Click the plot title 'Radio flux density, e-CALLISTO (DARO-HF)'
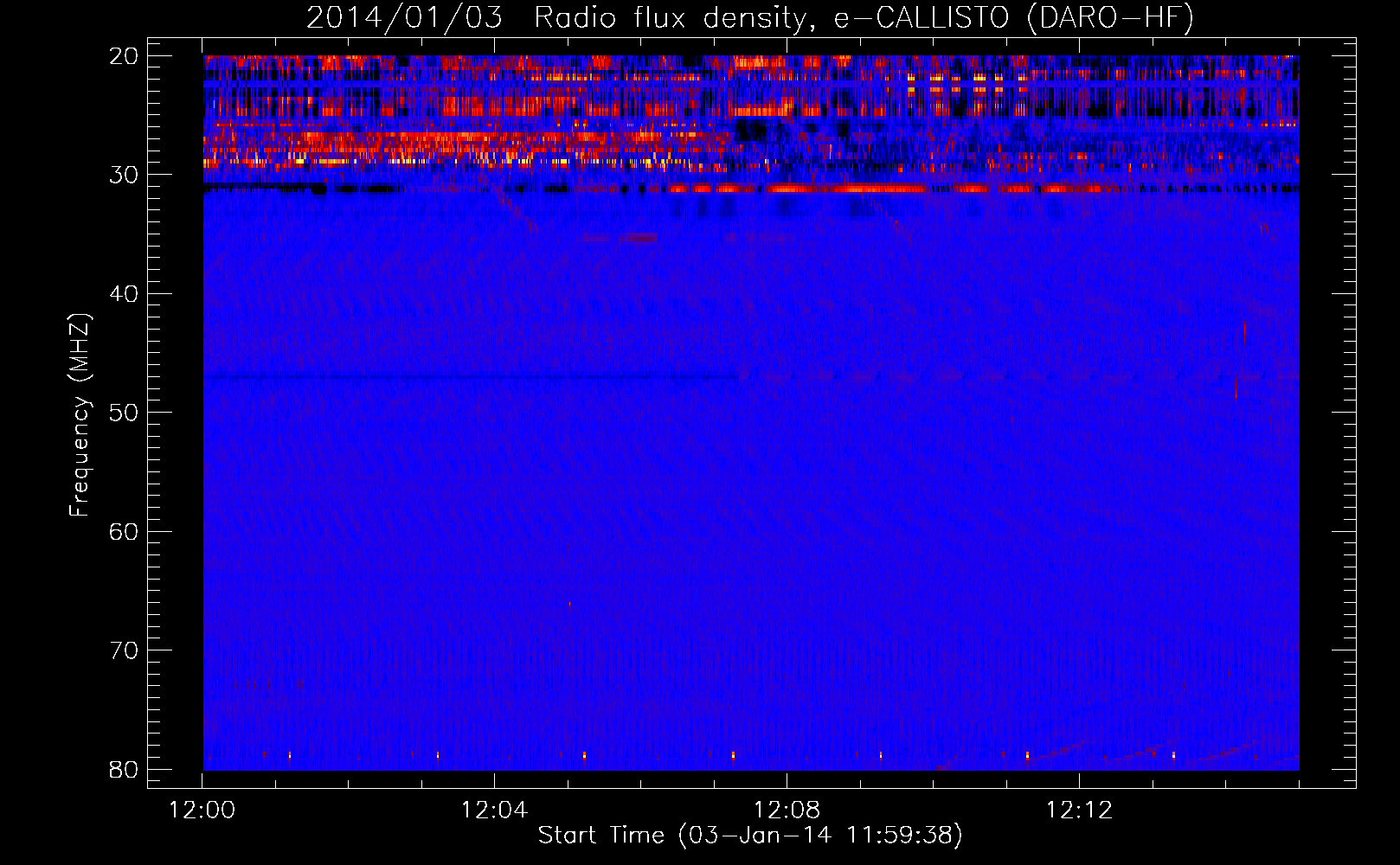1400x865 pixels. (x=864, y=17)
